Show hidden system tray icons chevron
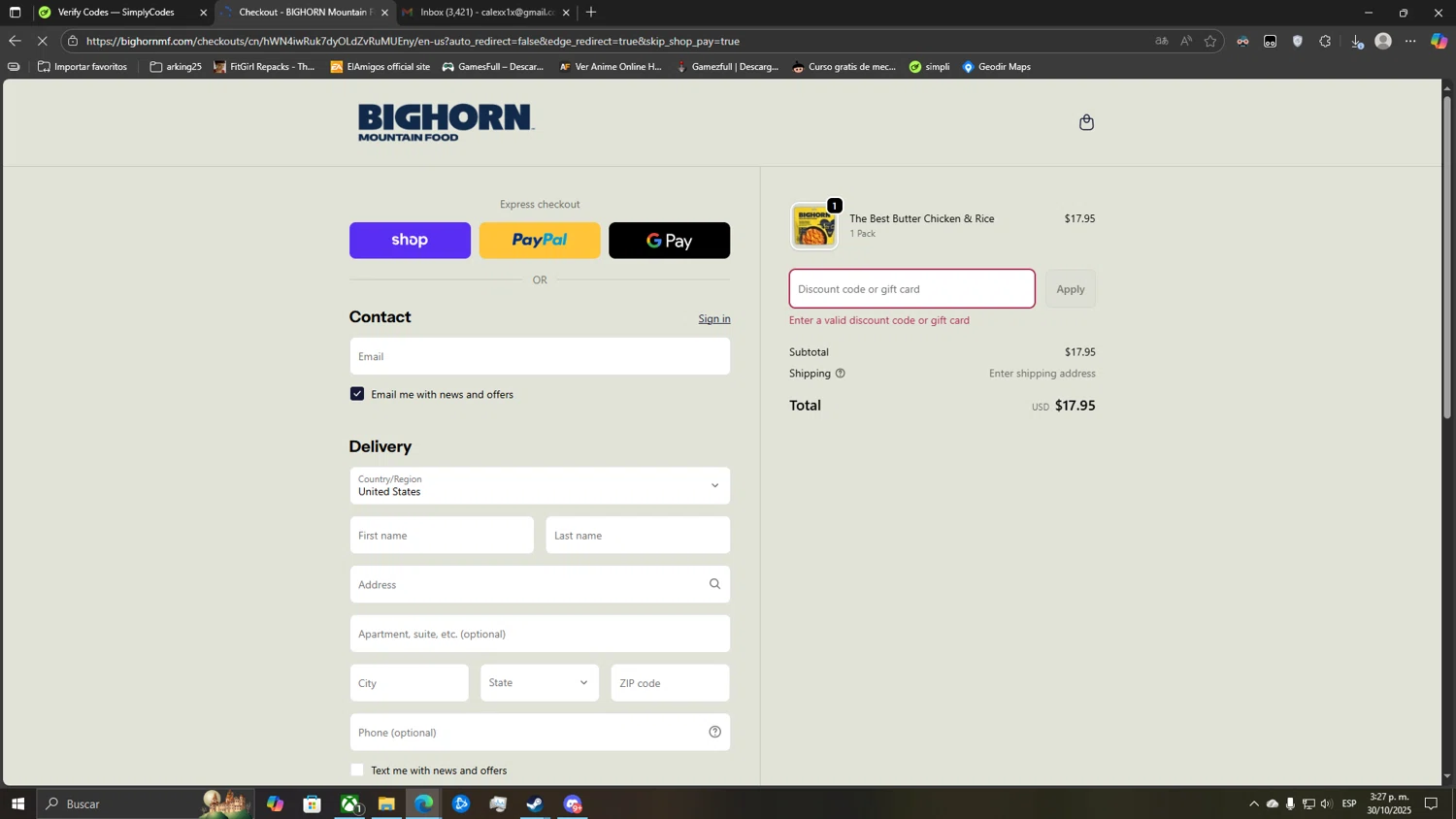 coord(1253,803)
